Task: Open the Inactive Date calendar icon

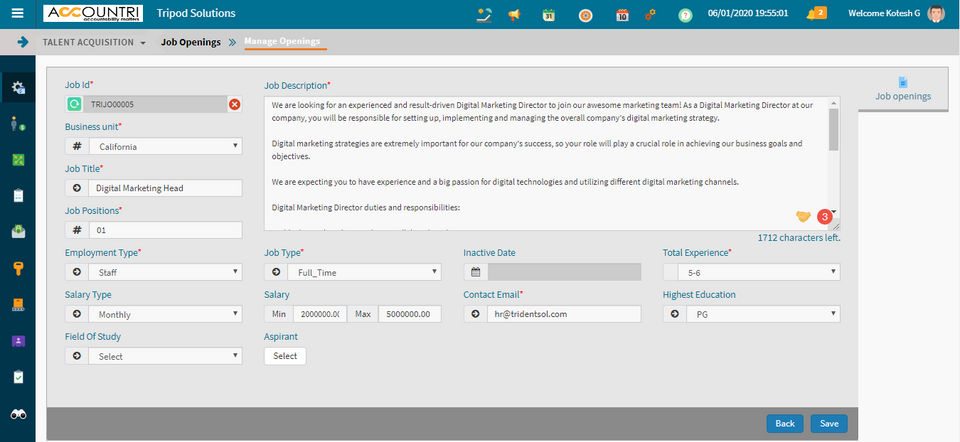Action: tap(476, 272)
